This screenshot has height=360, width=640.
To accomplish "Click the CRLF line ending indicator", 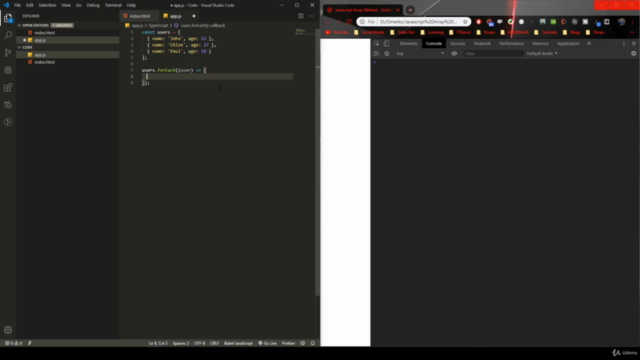I will 214,343.
